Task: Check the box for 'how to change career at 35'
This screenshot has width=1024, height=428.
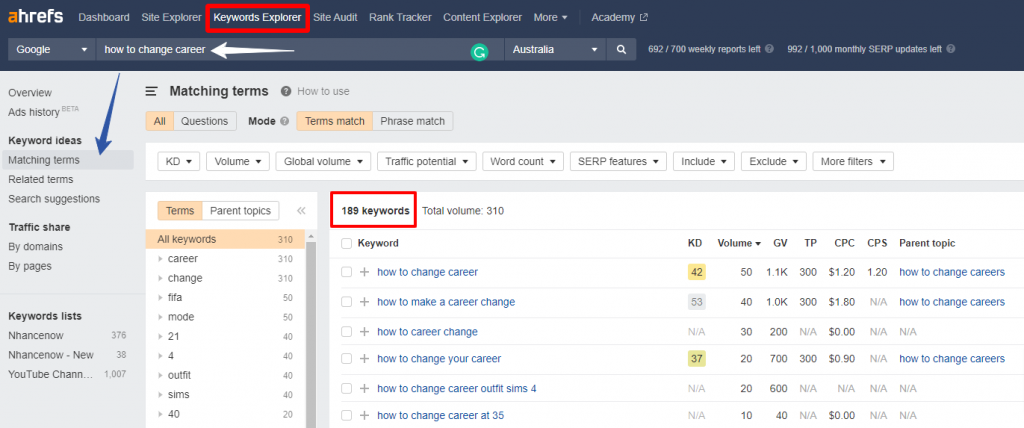Action: point(346,416)
